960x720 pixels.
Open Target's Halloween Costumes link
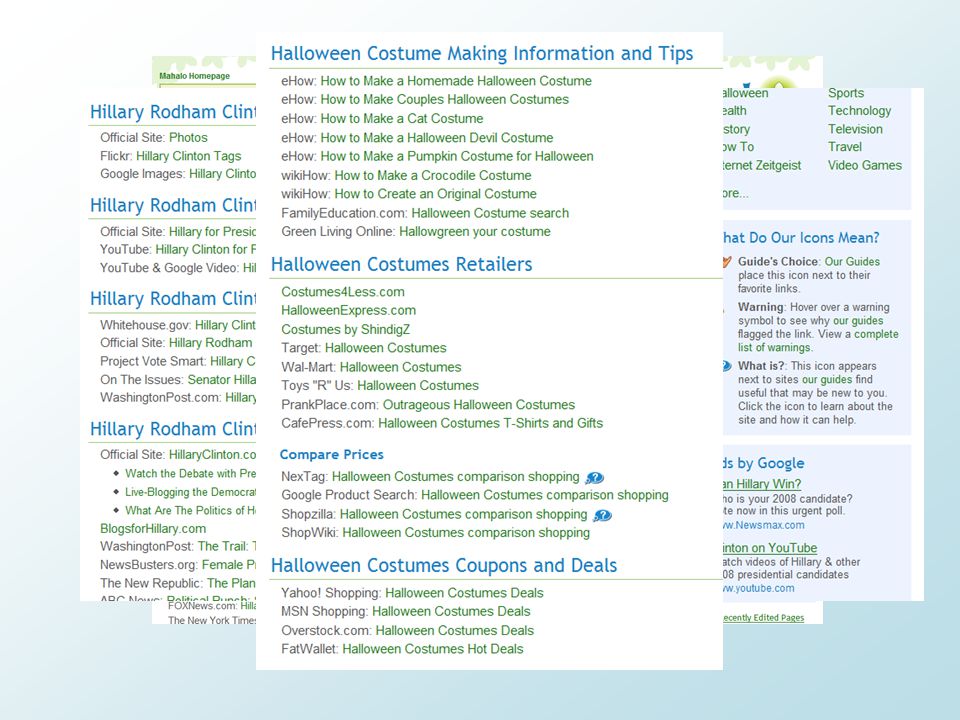[386, 348]
